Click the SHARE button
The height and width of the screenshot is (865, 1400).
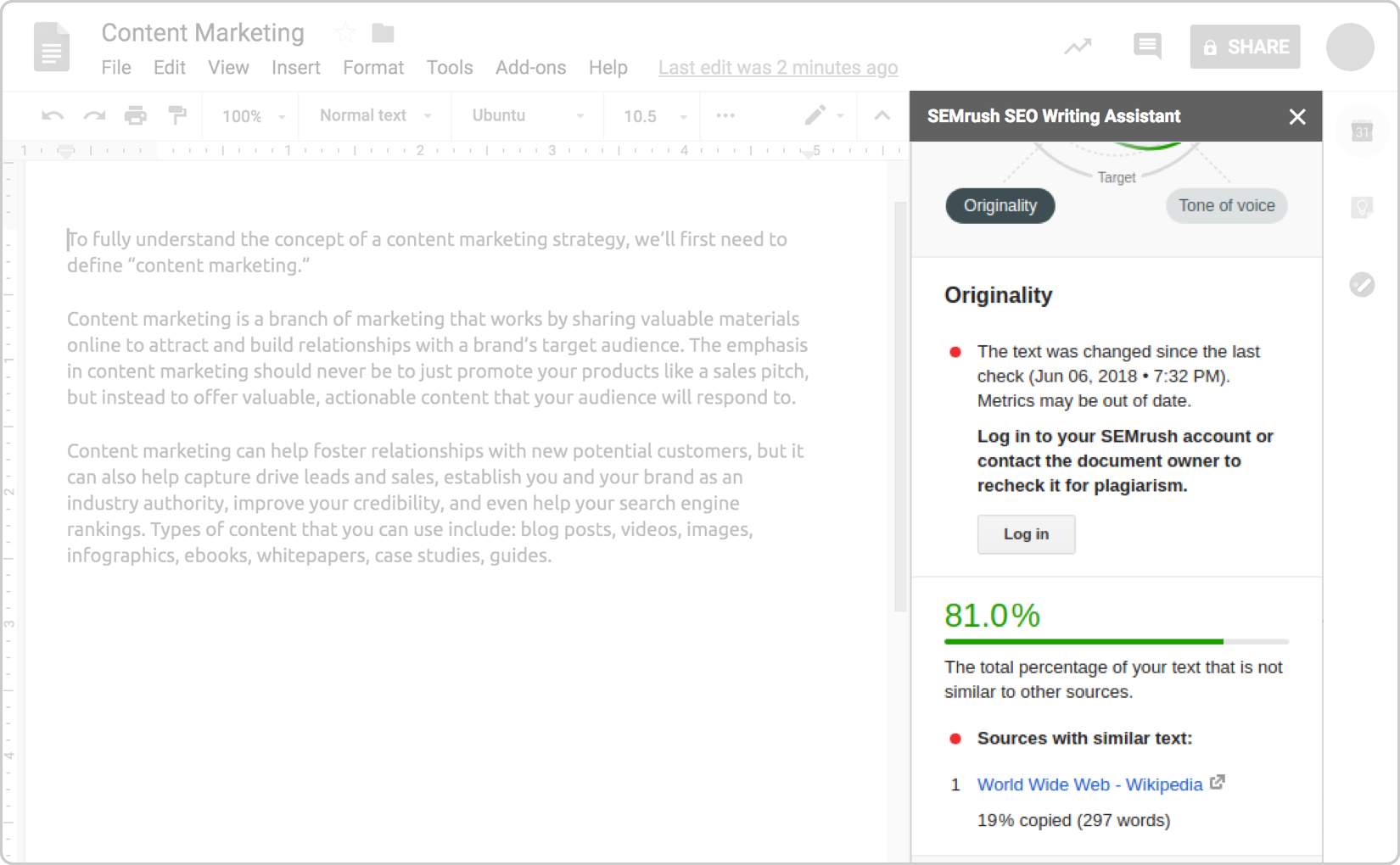click(1245, 47)
